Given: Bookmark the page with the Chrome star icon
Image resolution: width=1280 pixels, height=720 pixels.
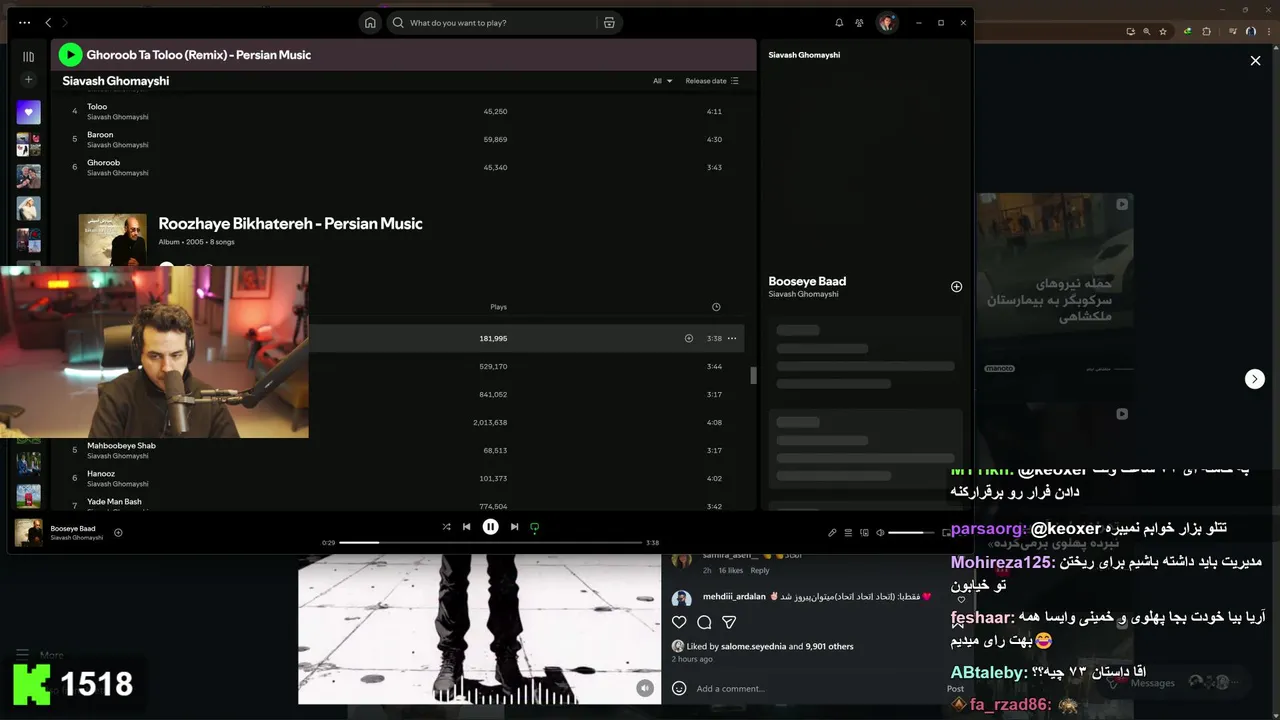Looking at the screenshot, I should [x=1163, y=31].
